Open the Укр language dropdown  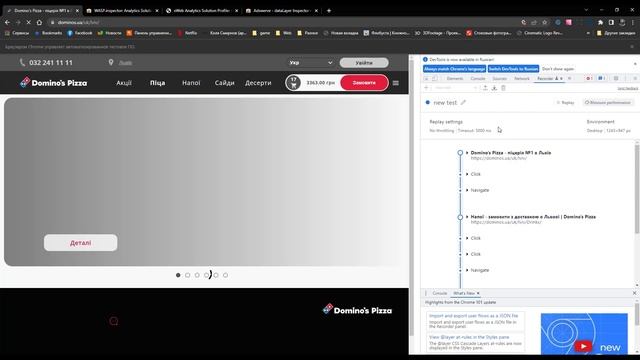pos(311,62)
